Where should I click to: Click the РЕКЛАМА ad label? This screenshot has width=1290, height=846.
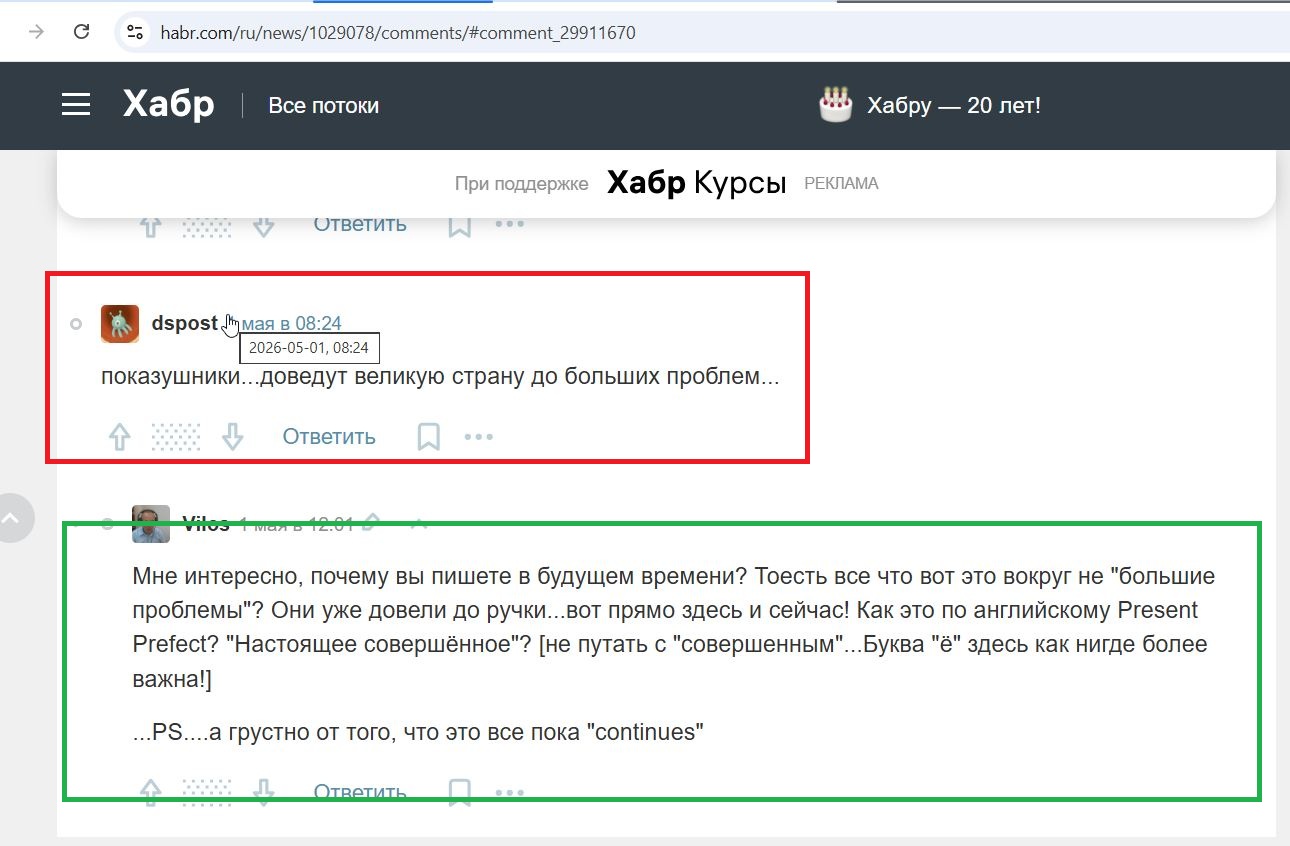[x=841, y=184]
